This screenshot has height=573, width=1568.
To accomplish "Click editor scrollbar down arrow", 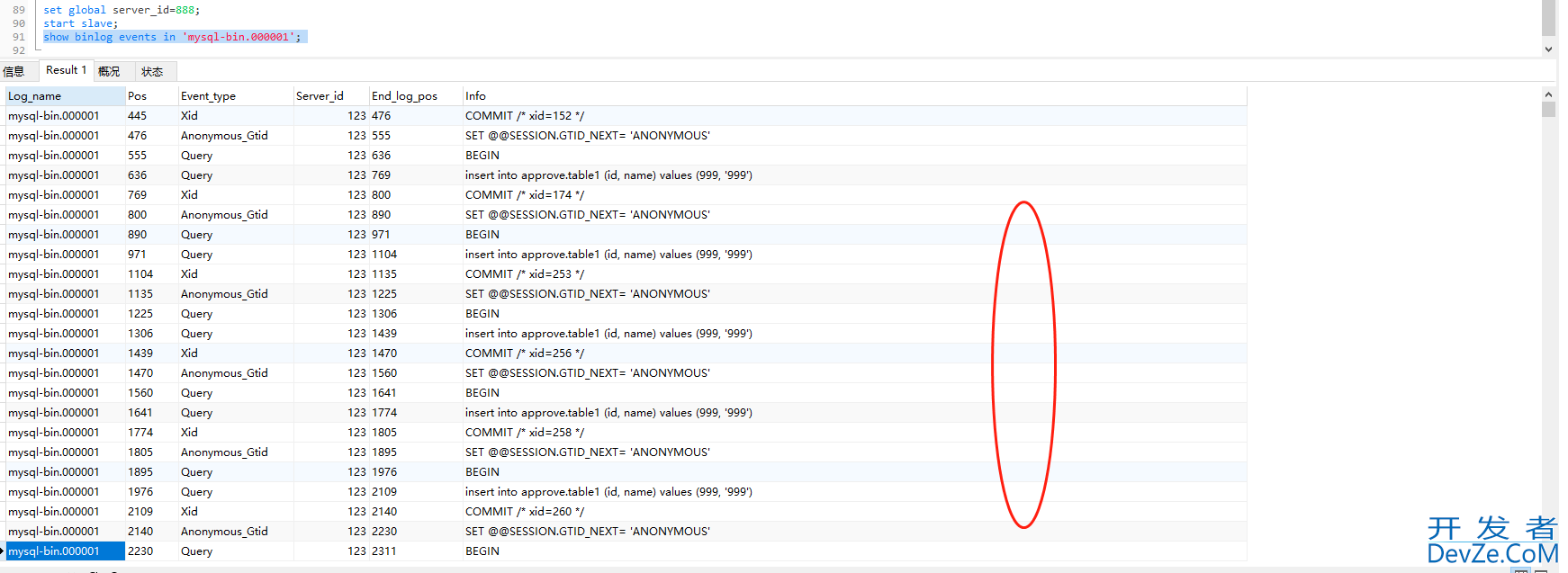I will coord(1548,49).
